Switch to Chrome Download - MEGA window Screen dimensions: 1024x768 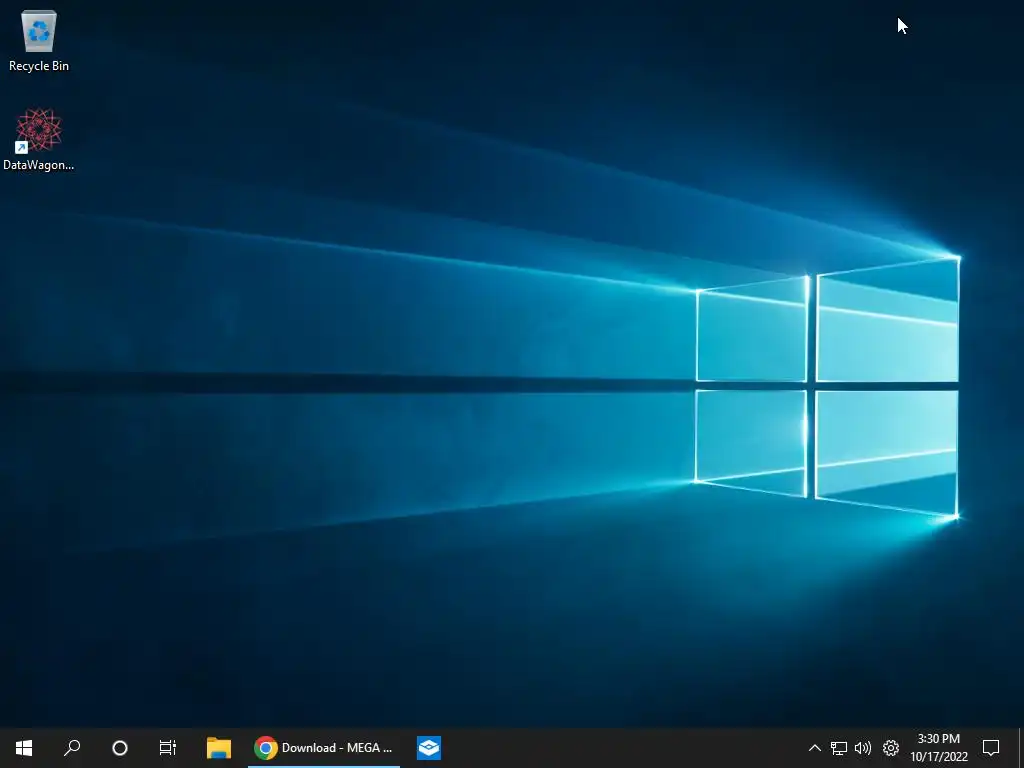point(324,748)
